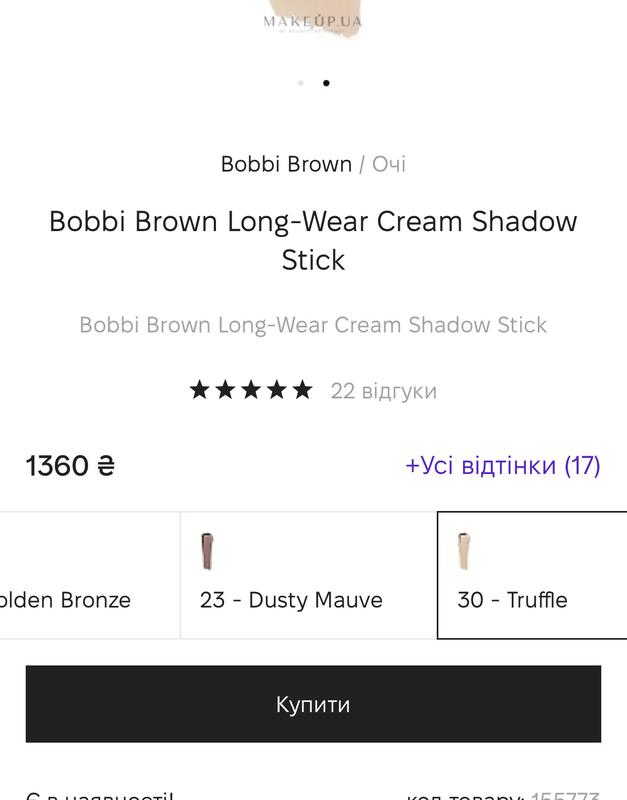Click the gray product subtitle text
Screen dimensions: 627x800
point(313,325)
